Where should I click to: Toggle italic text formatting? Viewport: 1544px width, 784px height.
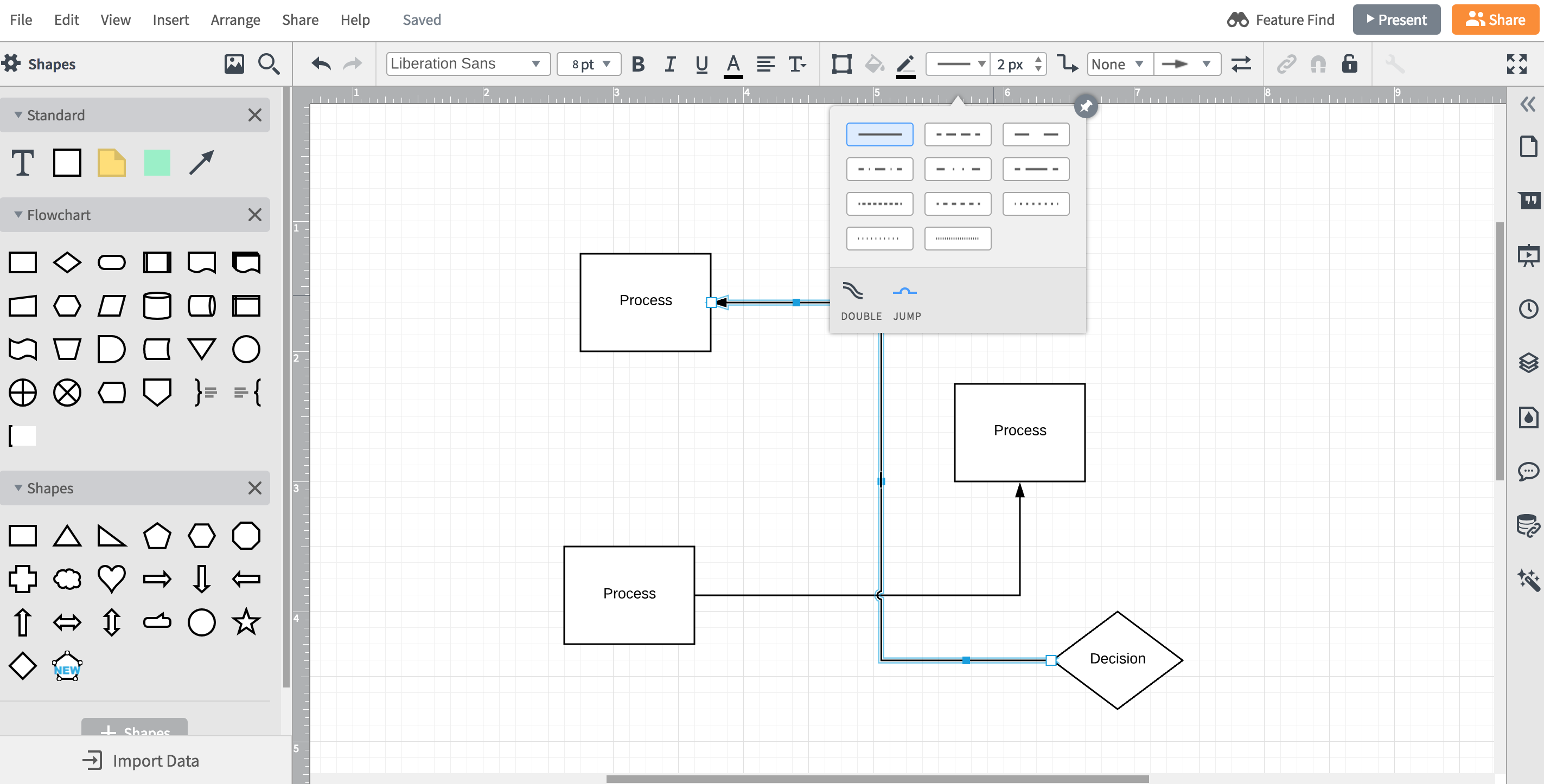(x=669, y=64)
